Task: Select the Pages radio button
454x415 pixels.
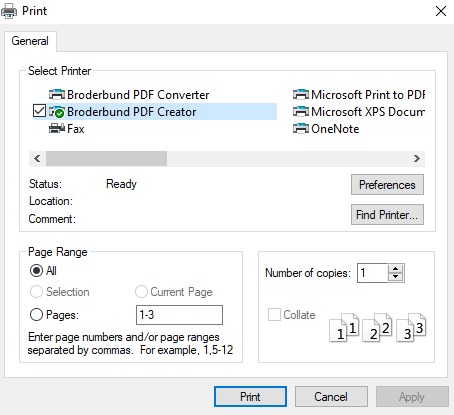Action: [x=36, y=315]
